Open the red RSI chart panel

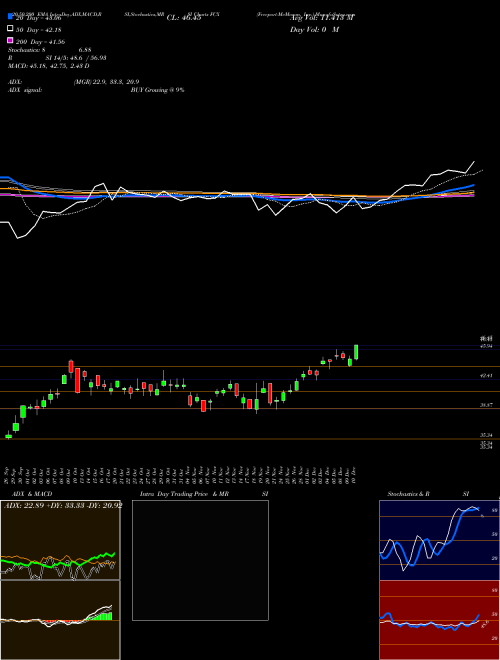[x=439, y=620]
